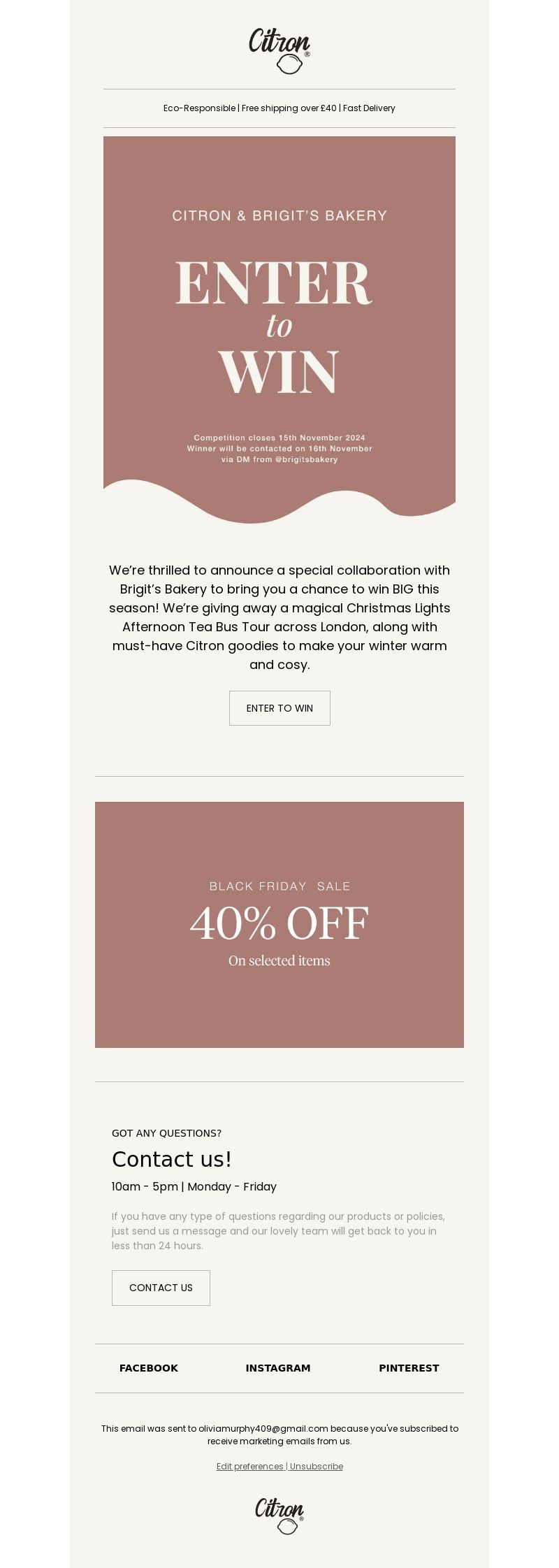This screenshot has height=1568, width=559.
Task: Click the 'Fast Delivery' header text
Action: click(x=369, y=108)
